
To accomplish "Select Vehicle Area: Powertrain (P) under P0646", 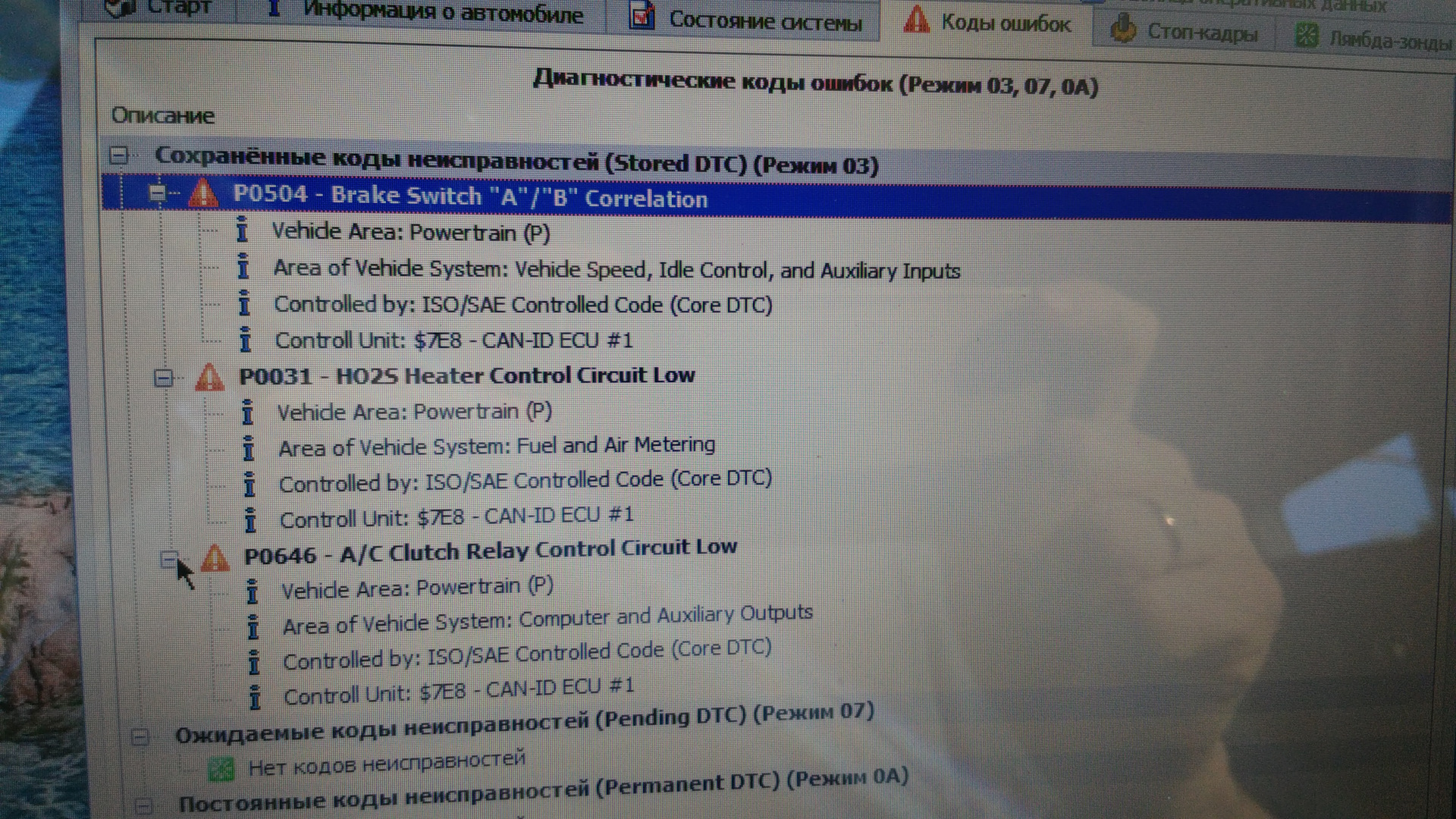I will point(417,588).
